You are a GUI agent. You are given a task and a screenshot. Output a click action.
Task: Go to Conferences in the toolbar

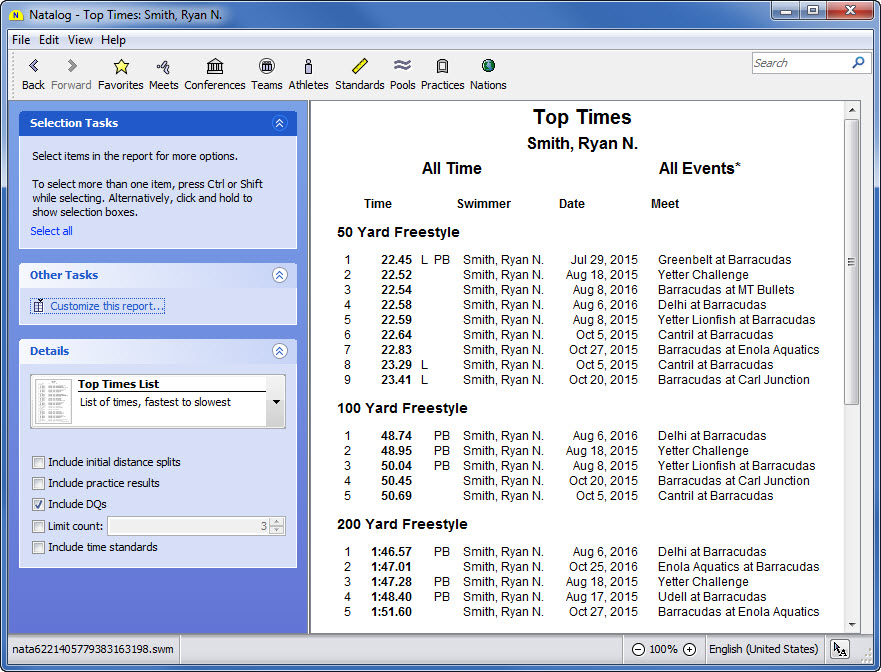click(214, 67)
